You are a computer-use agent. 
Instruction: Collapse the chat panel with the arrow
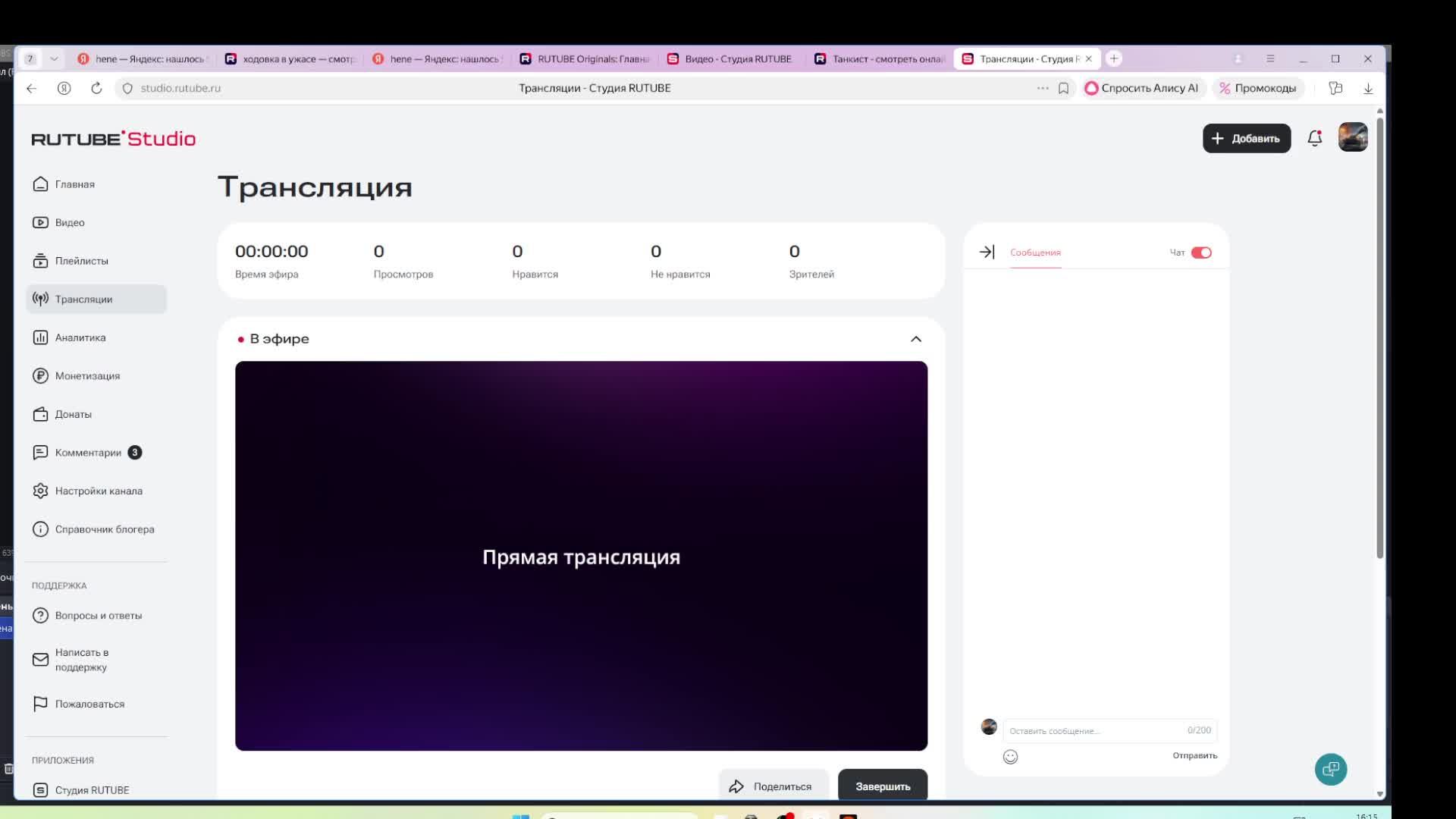(988, 252)
